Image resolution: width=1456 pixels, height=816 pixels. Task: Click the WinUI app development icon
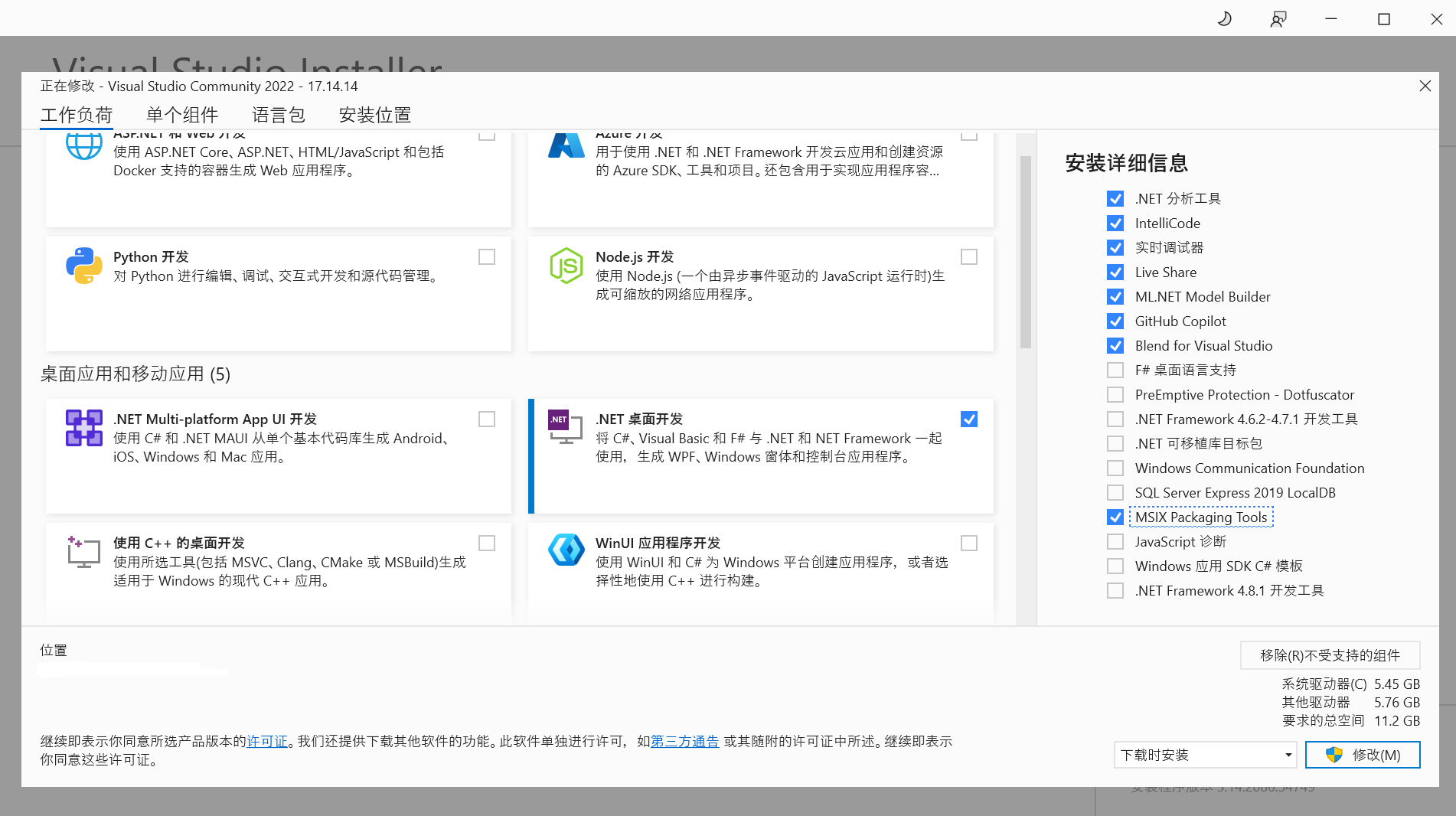566,550
